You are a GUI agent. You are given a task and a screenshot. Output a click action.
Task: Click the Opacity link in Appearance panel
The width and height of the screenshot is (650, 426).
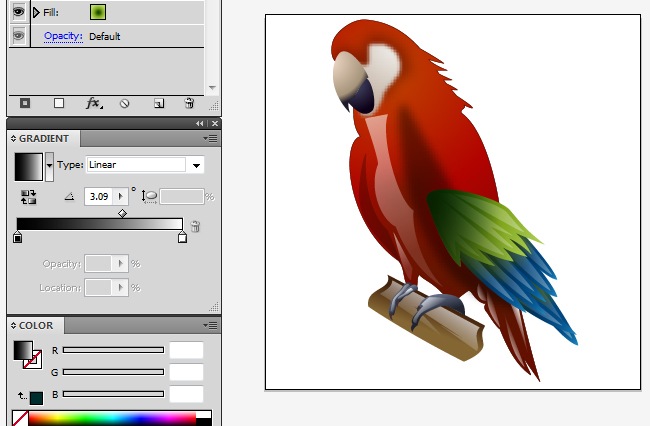click(x=63, y=36)
